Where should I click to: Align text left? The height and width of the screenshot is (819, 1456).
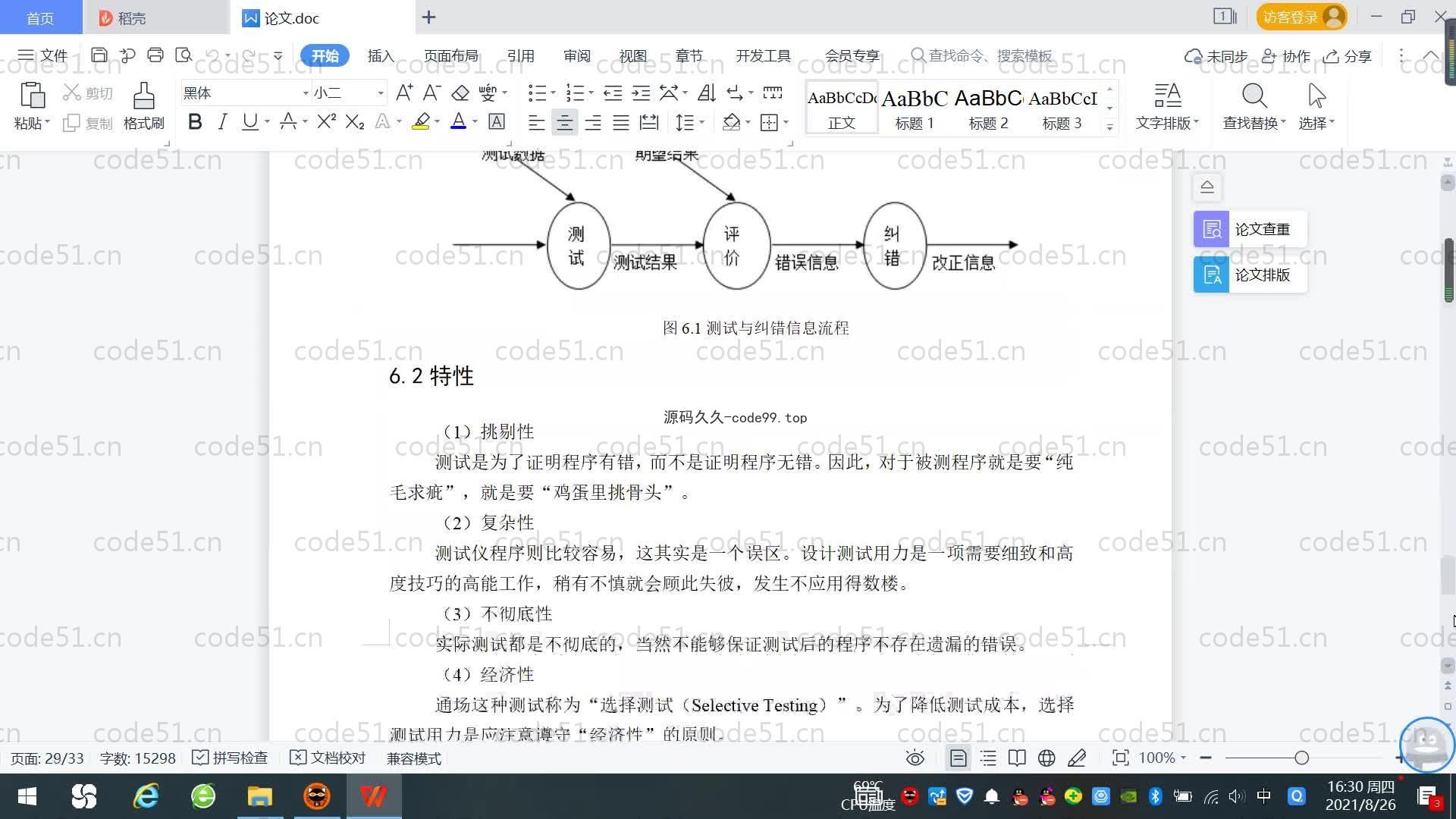pos(536,122)
